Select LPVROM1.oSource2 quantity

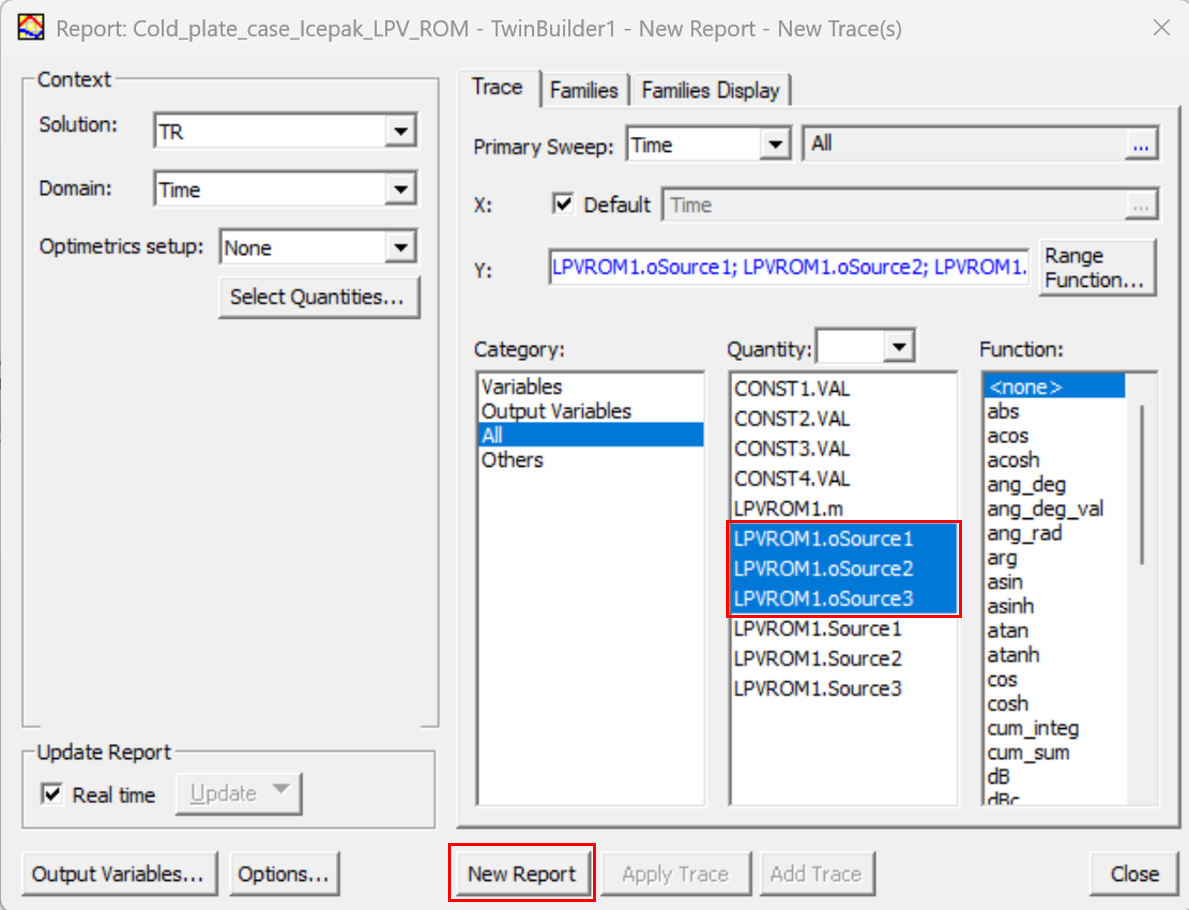(843, 568)
